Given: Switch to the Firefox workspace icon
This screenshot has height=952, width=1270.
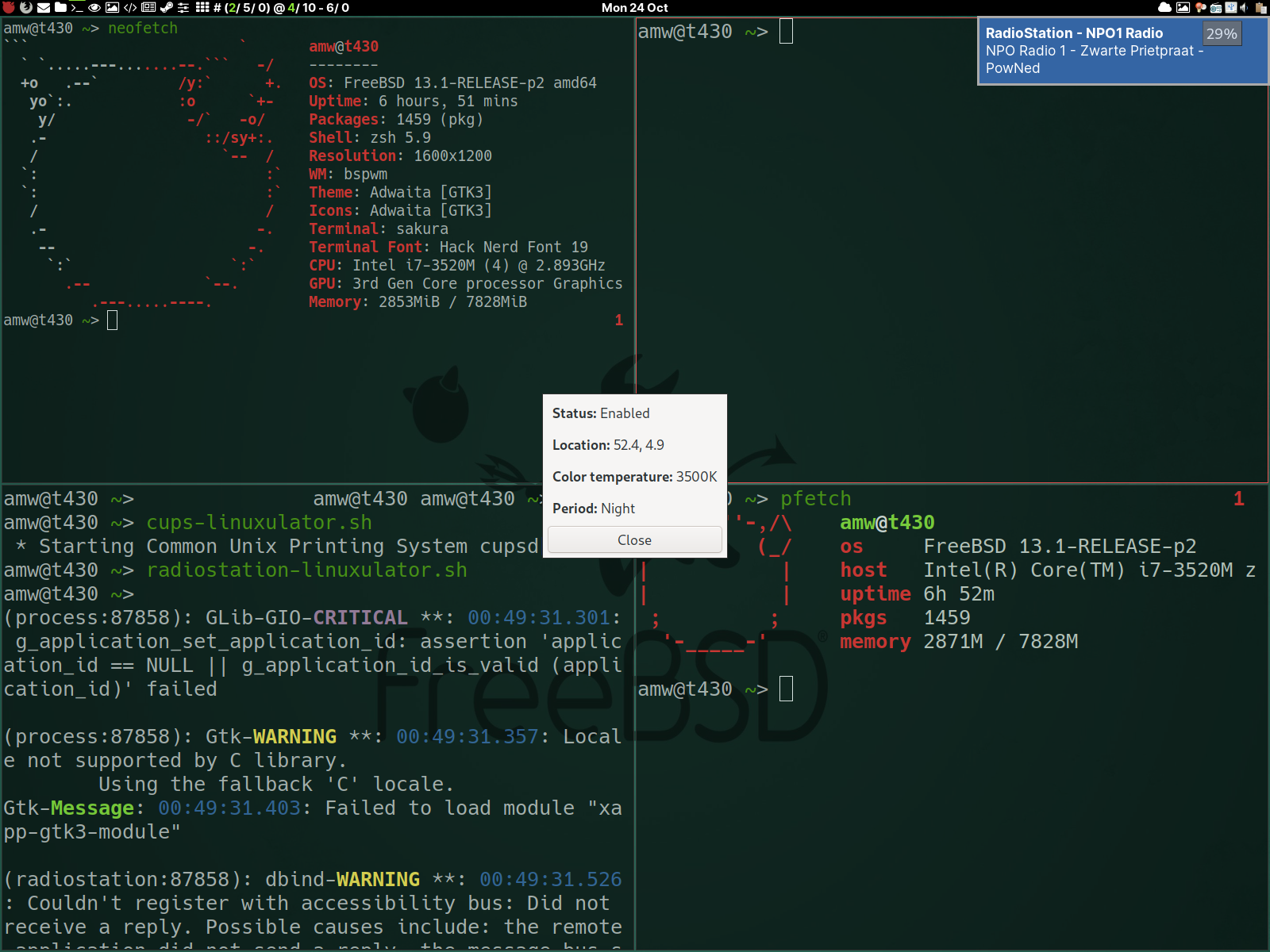Looking at the screenshot, I should [x=26, y=7].
